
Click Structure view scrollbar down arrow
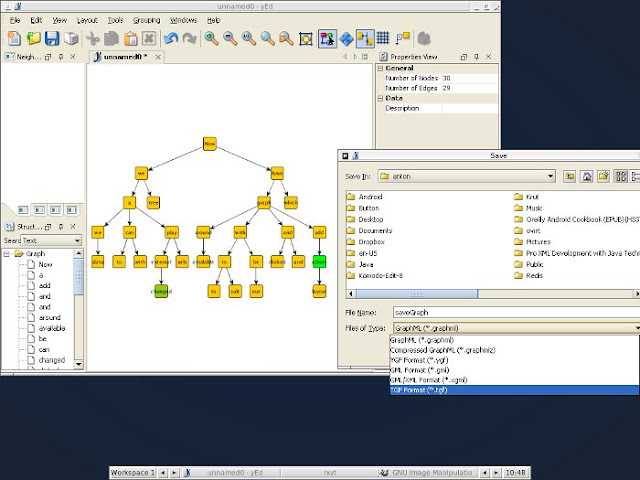pyautogui.click(x=78, y=364)
